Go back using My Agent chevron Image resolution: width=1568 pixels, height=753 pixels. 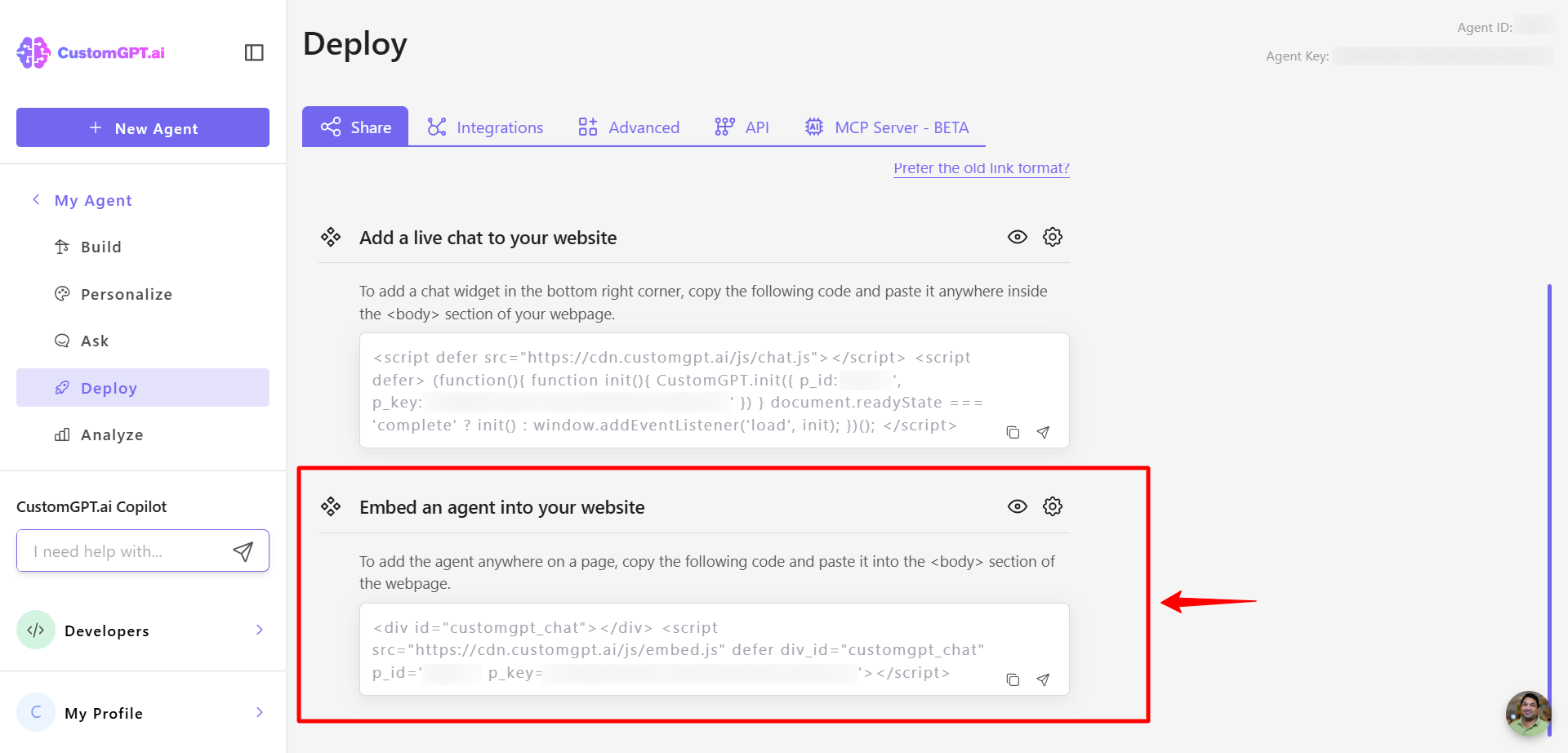click(36, 199)
